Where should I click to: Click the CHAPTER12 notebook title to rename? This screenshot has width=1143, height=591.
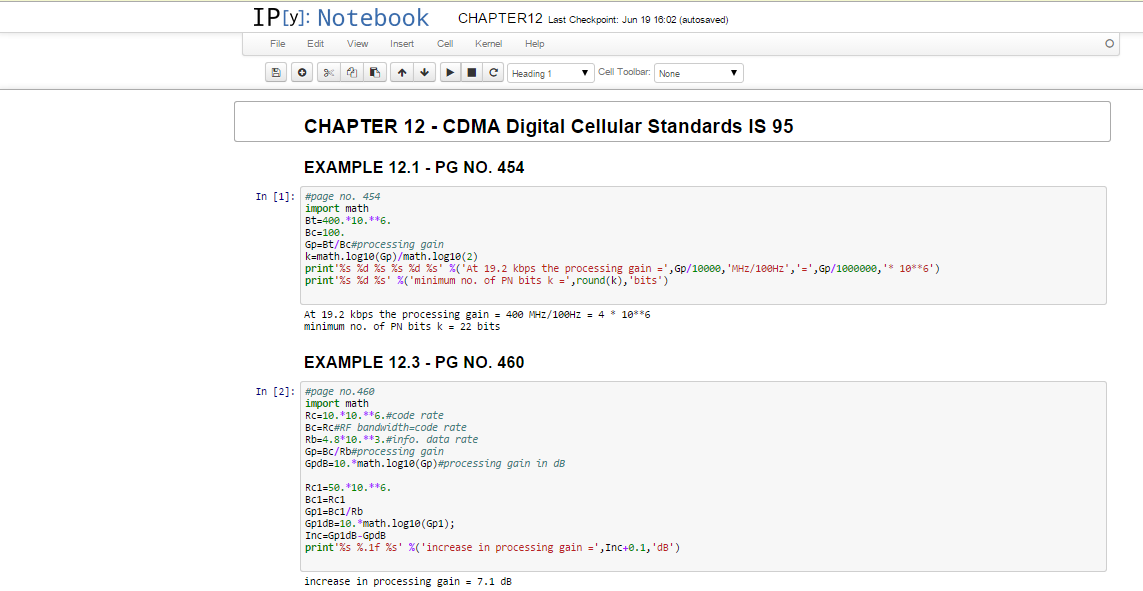[x=500, y=19]
